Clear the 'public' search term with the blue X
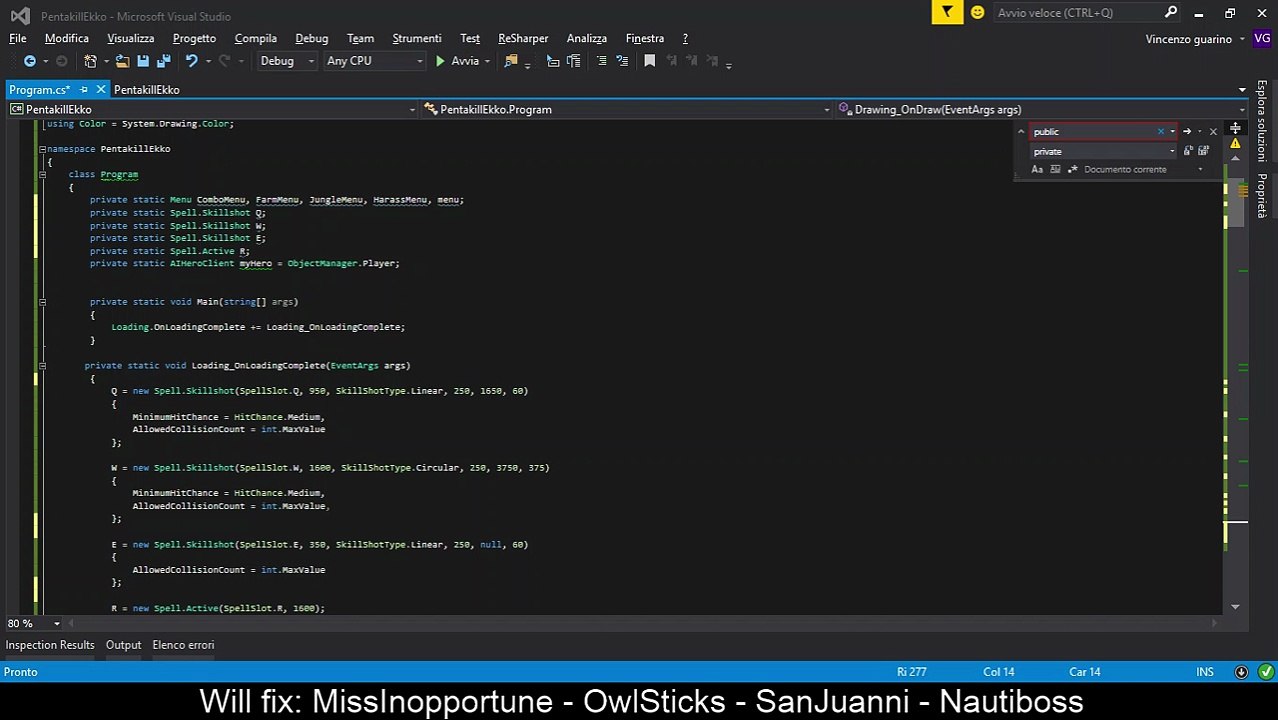Screen dimensions: 1278x720 point(1161,131)
